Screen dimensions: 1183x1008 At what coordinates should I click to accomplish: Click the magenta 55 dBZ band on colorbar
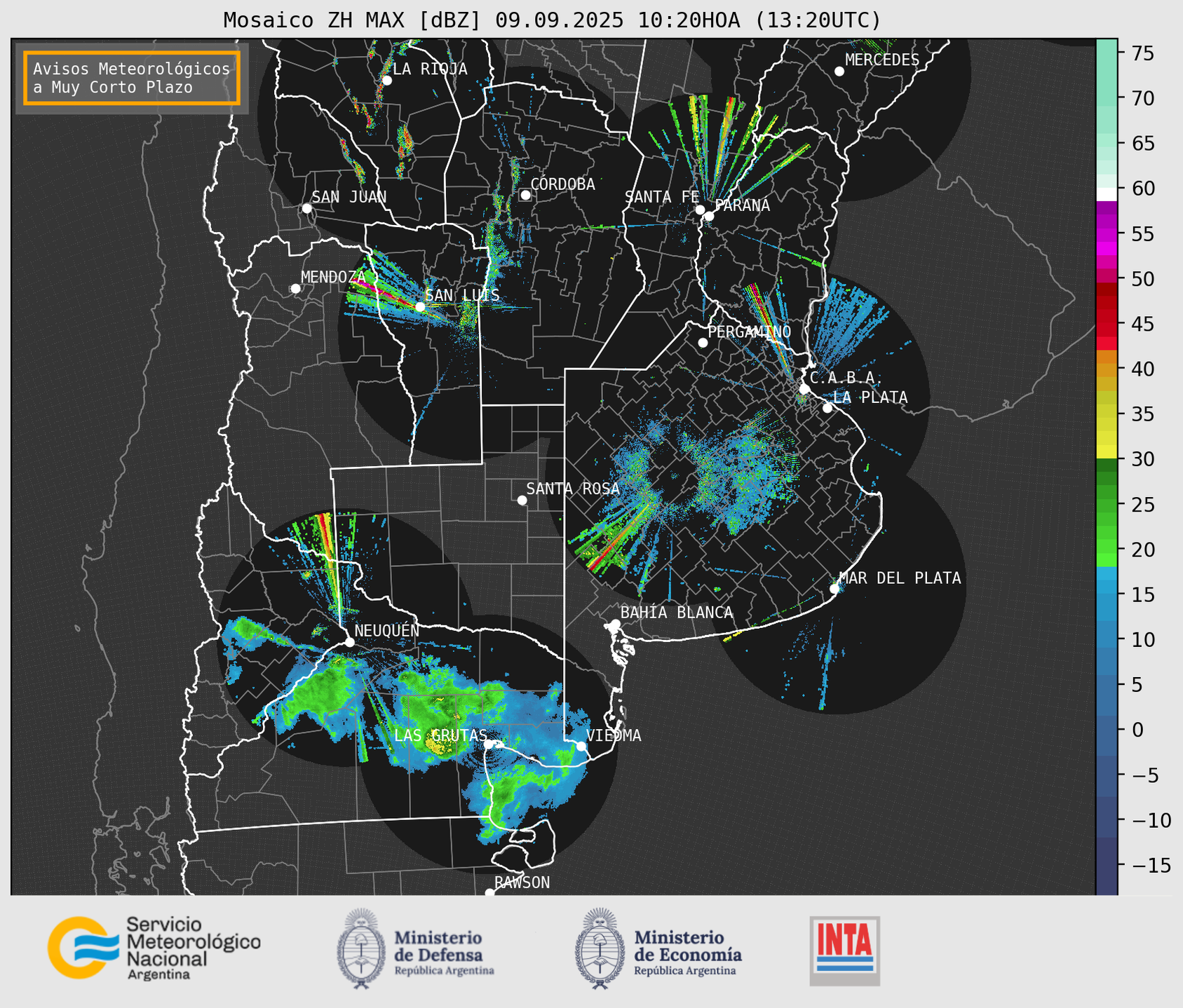[1107, 235]
